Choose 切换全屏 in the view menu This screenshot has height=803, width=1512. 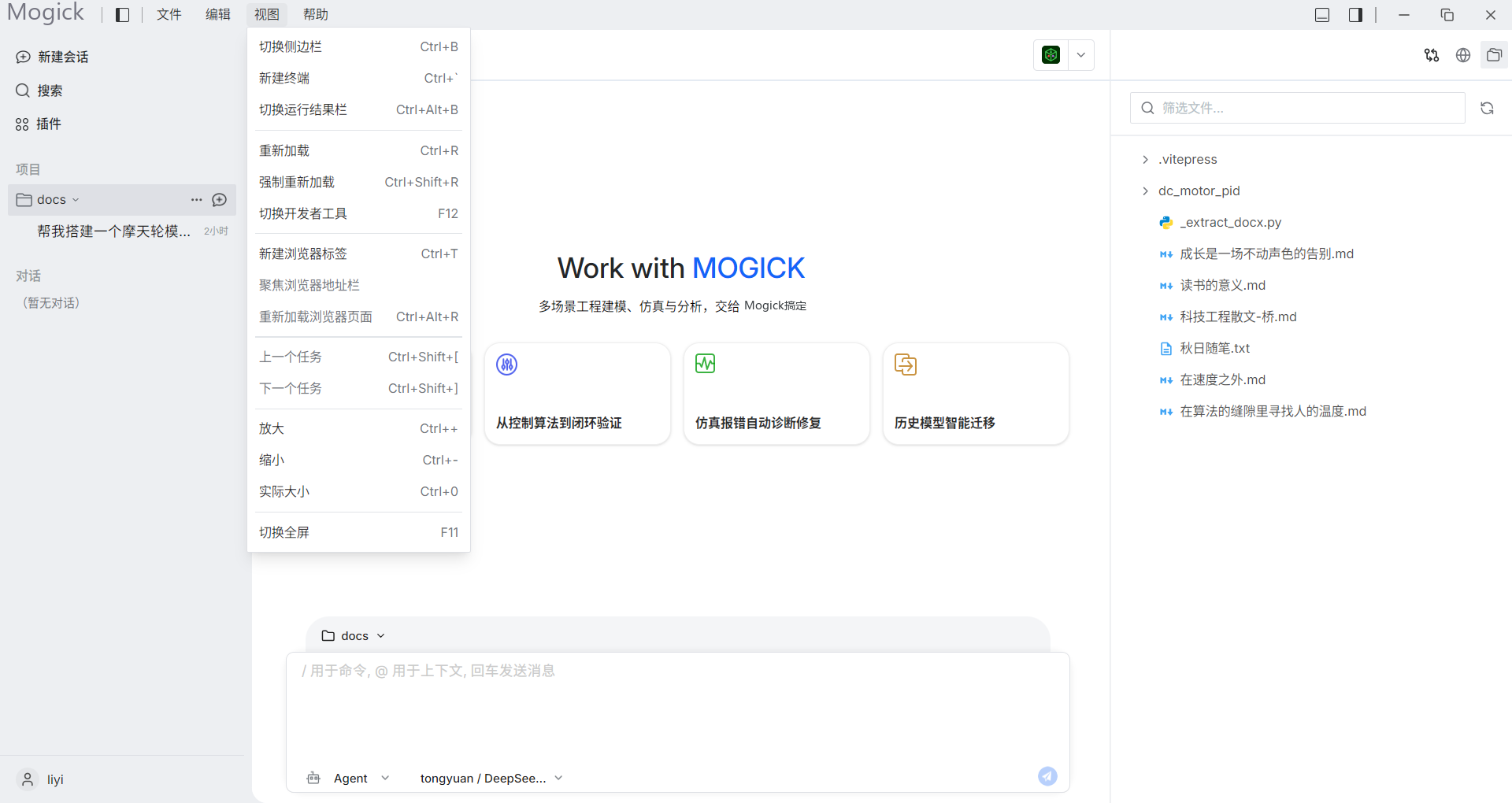pyautogui.click(x=358, y=532)
